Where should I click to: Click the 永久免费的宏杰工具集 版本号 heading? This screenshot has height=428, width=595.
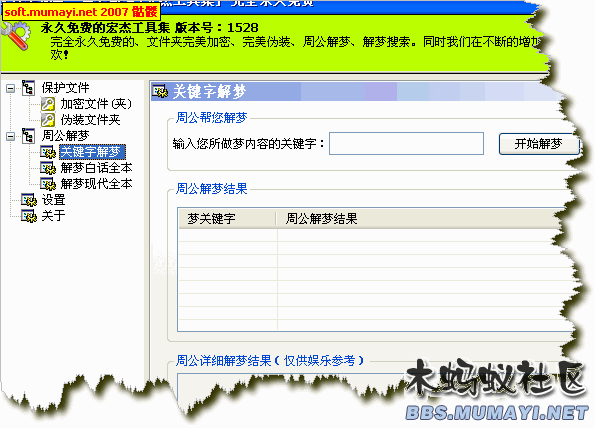pyautogui.click(x=150, y=28)
